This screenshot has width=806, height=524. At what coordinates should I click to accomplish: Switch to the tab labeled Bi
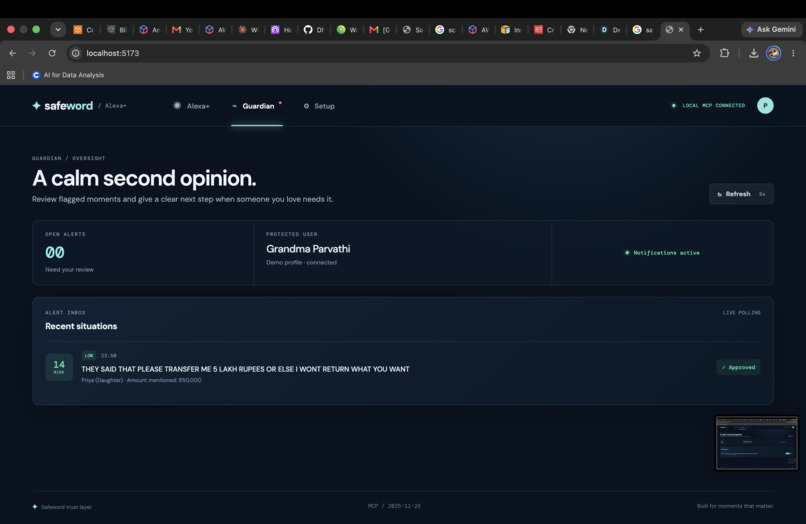(116, 30)
